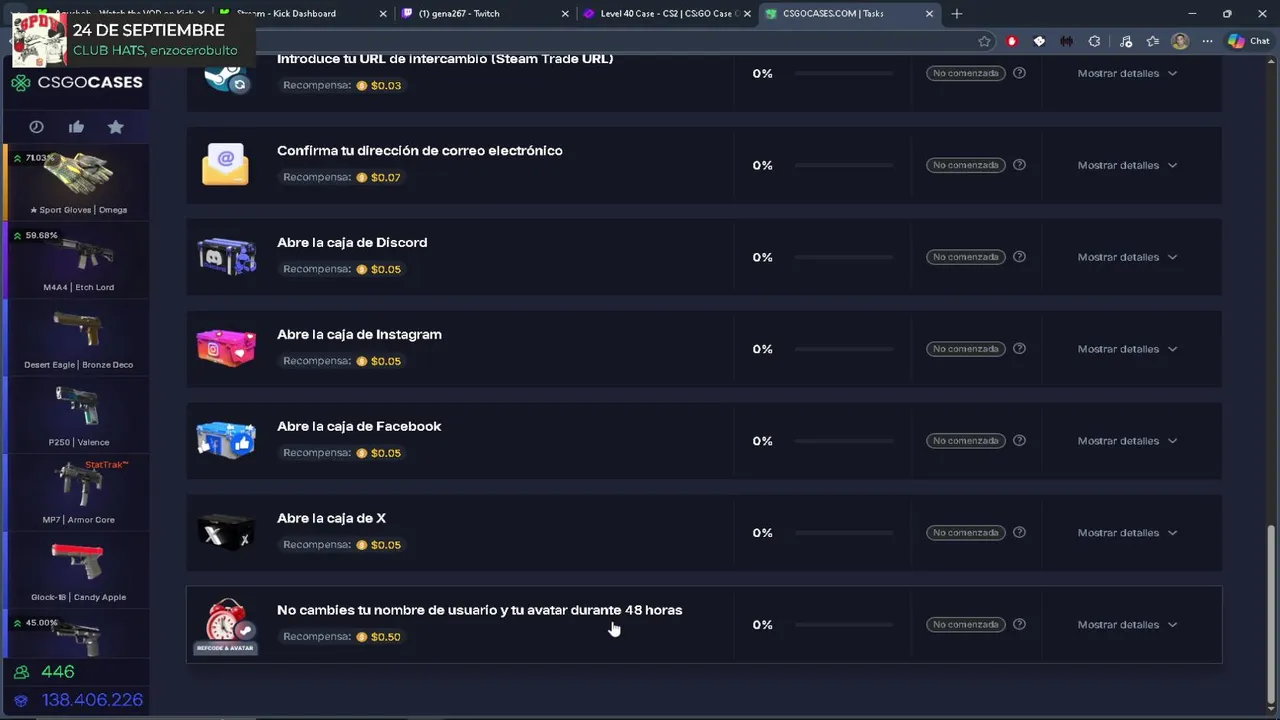This screenshot has height=720, width=1280.
Task: Open the recent drops clock icon
Action: (x=36, y=127)
